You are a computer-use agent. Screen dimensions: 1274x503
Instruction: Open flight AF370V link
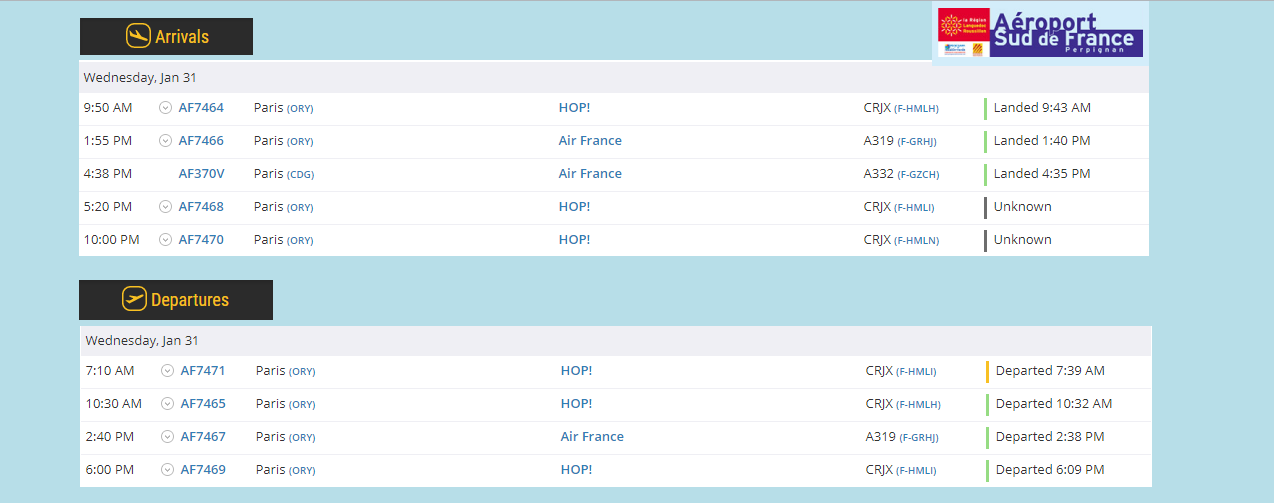(201, 174)
